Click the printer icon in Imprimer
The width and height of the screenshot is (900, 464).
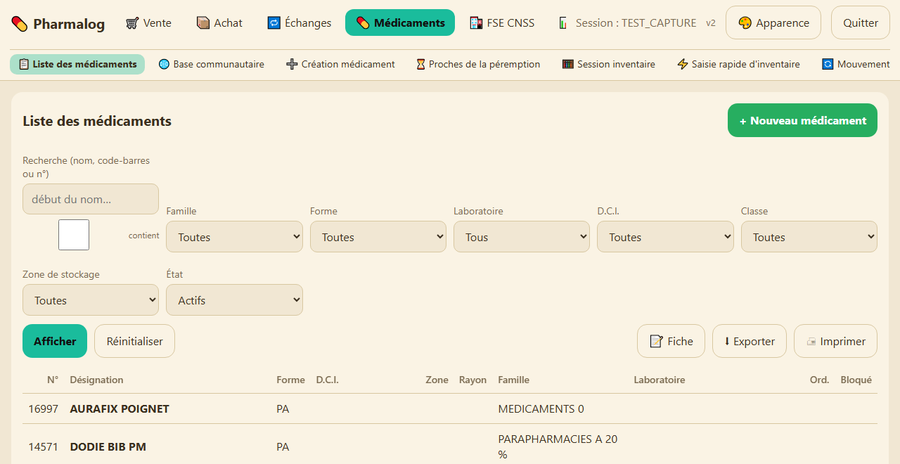811,342
